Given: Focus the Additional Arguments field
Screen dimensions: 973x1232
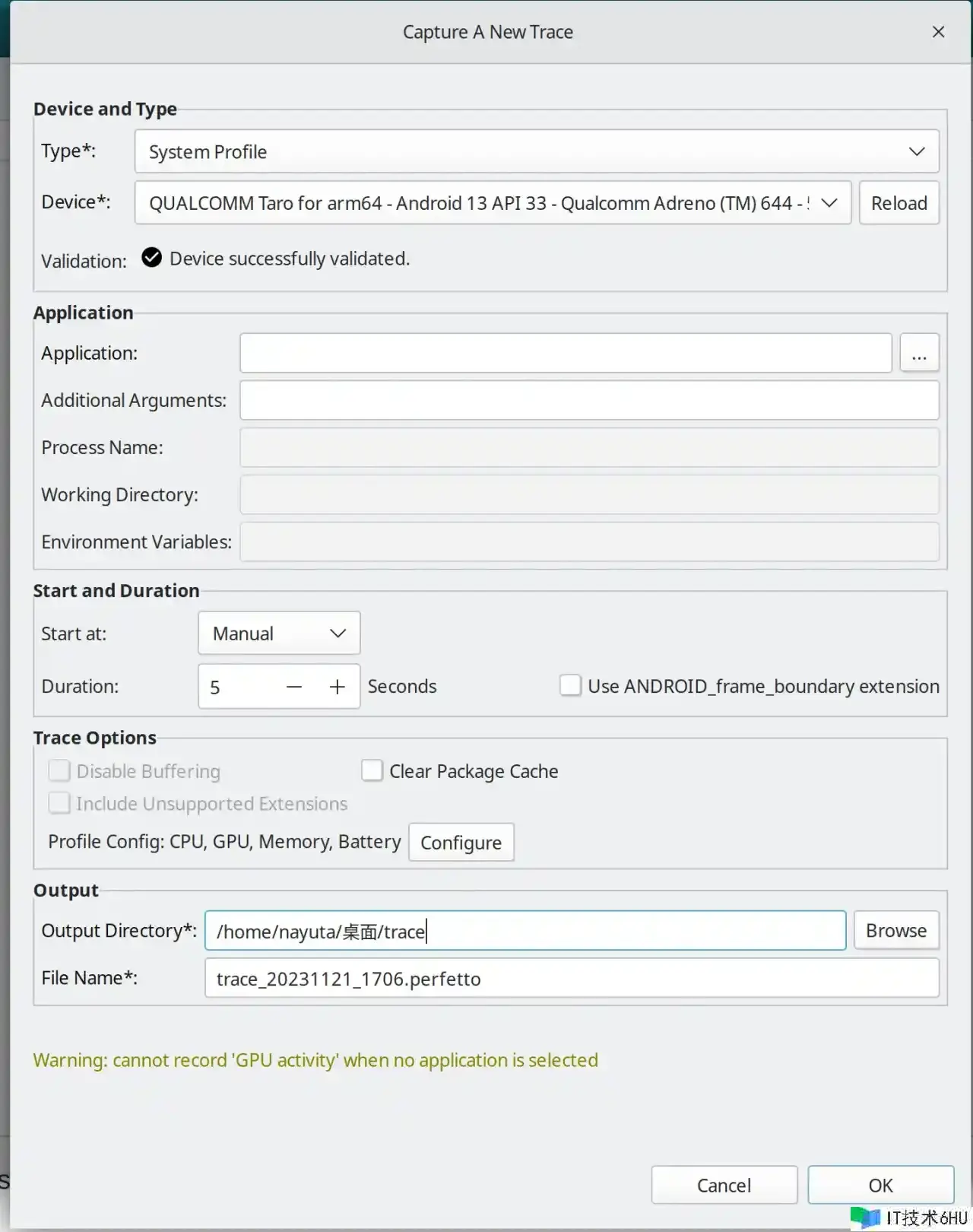Looking at the screenshot, I should (589, 400).
